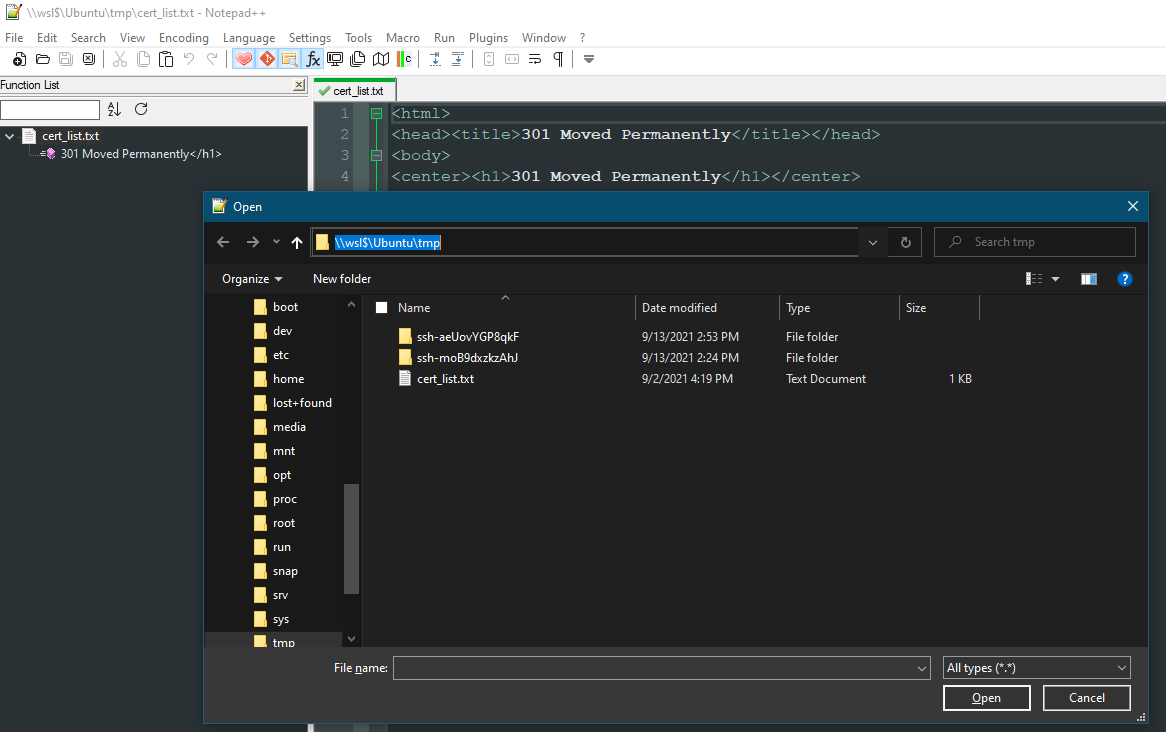Click the monitor icon in toolbar

pyautogui.click(x=335, y=60)
